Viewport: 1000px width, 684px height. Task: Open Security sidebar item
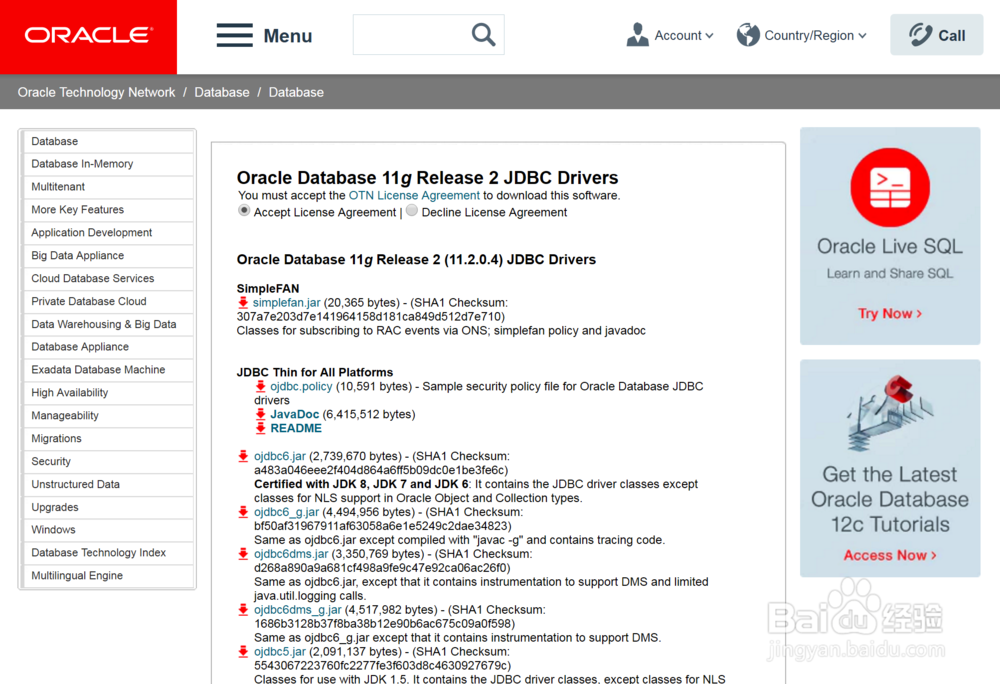coord(108,462)
